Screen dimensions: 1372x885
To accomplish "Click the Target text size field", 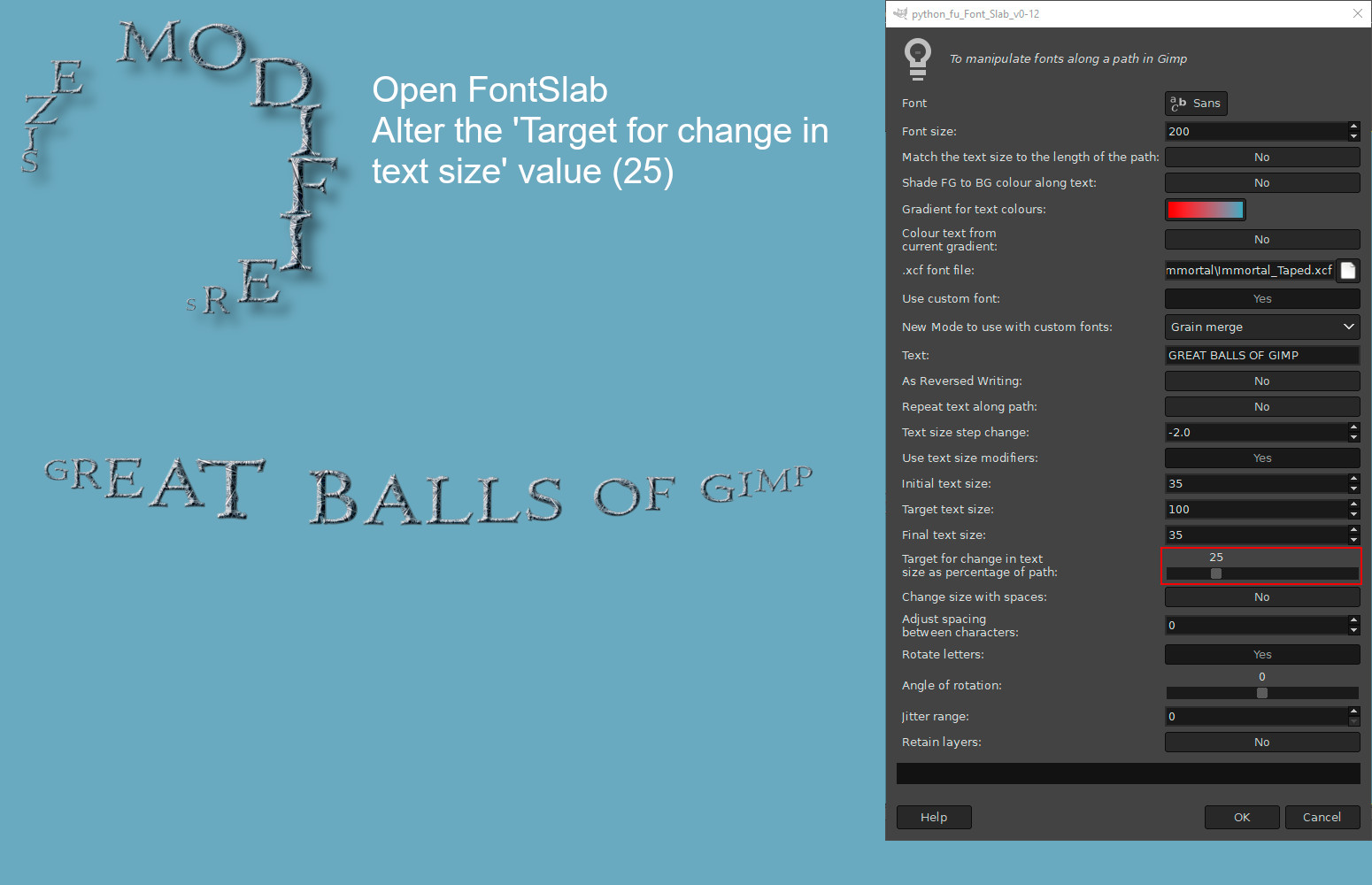I will [x=1256, y=510].
